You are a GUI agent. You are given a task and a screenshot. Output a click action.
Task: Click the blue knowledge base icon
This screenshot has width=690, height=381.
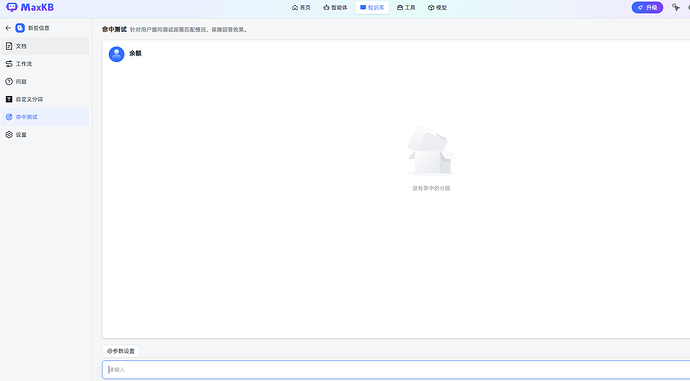[20, 28]
